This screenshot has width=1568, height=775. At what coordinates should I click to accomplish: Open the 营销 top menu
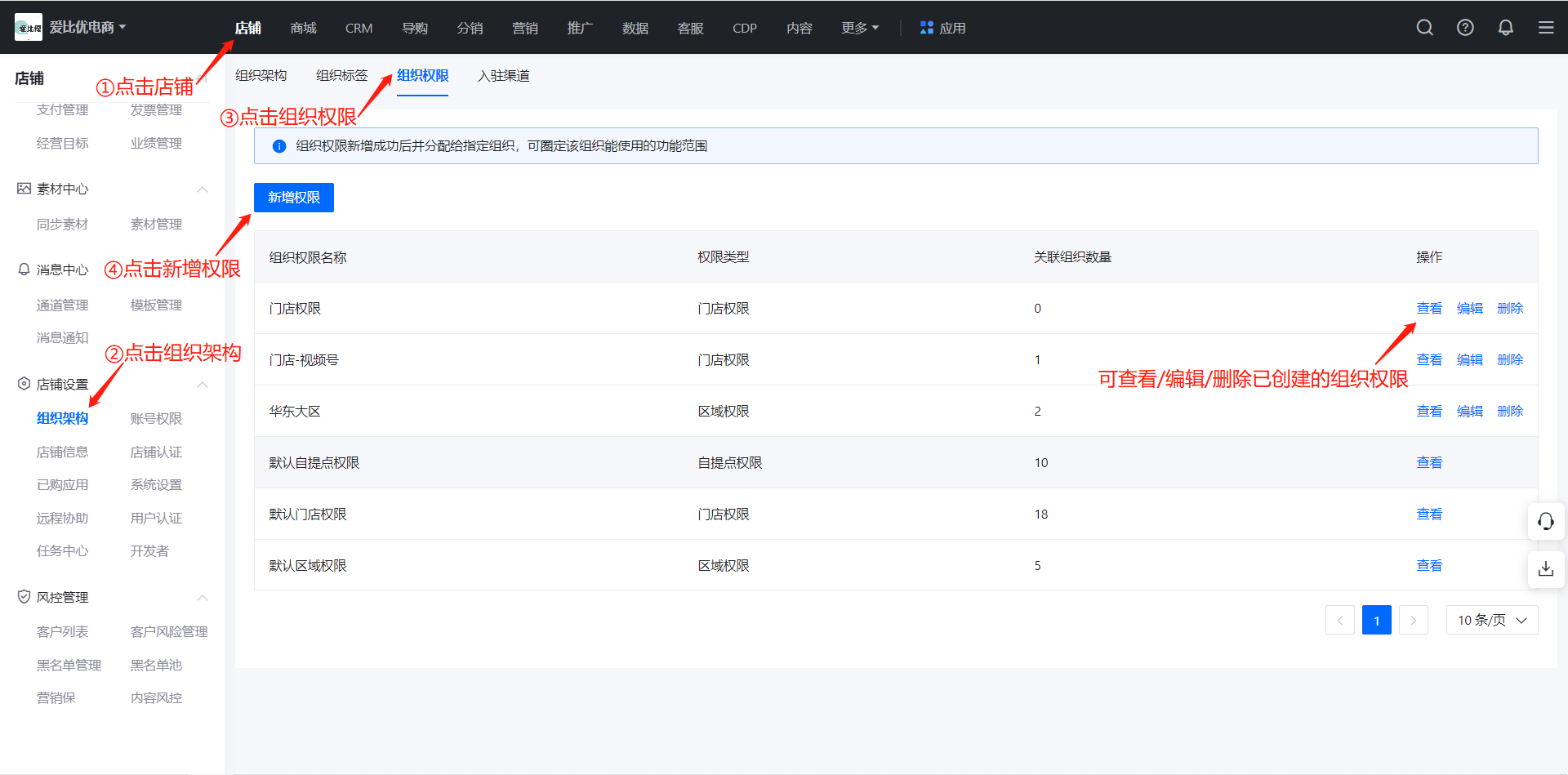(524, 28)
